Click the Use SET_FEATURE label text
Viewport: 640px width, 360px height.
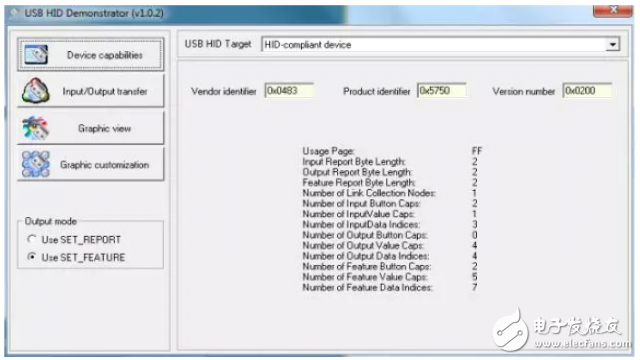coord(83,258)
